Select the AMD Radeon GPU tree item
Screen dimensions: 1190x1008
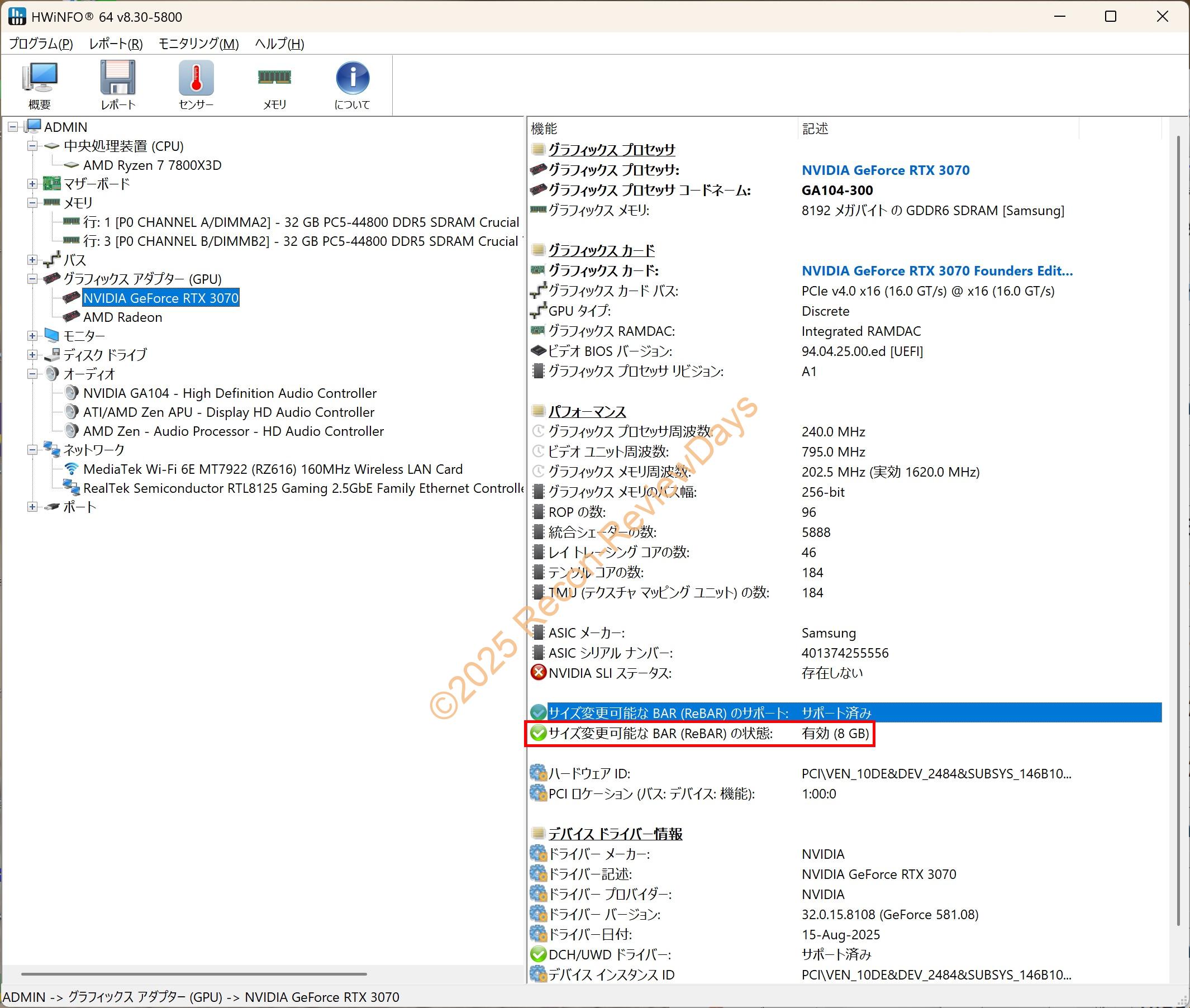point(122,317)
